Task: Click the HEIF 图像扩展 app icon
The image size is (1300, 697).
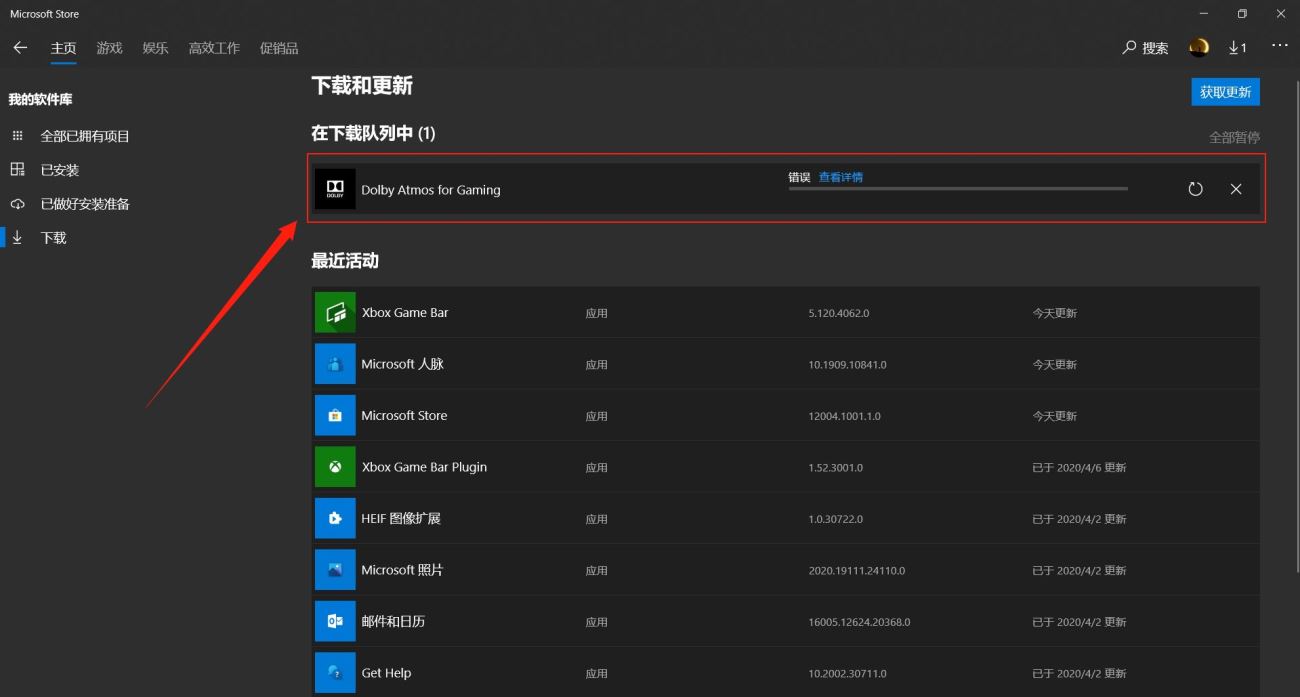Action: tap(335, 518)
